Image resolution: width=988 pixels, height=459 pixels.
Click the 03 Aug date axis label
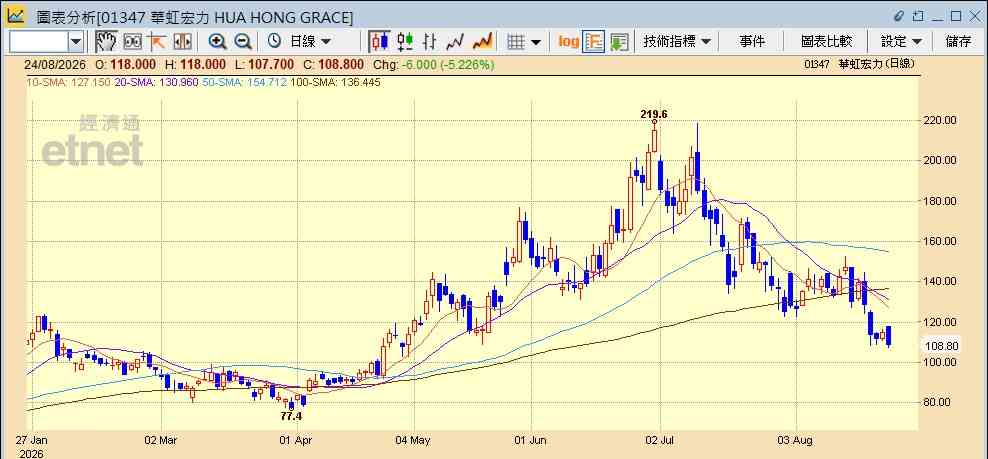click(x=796, y=439)
